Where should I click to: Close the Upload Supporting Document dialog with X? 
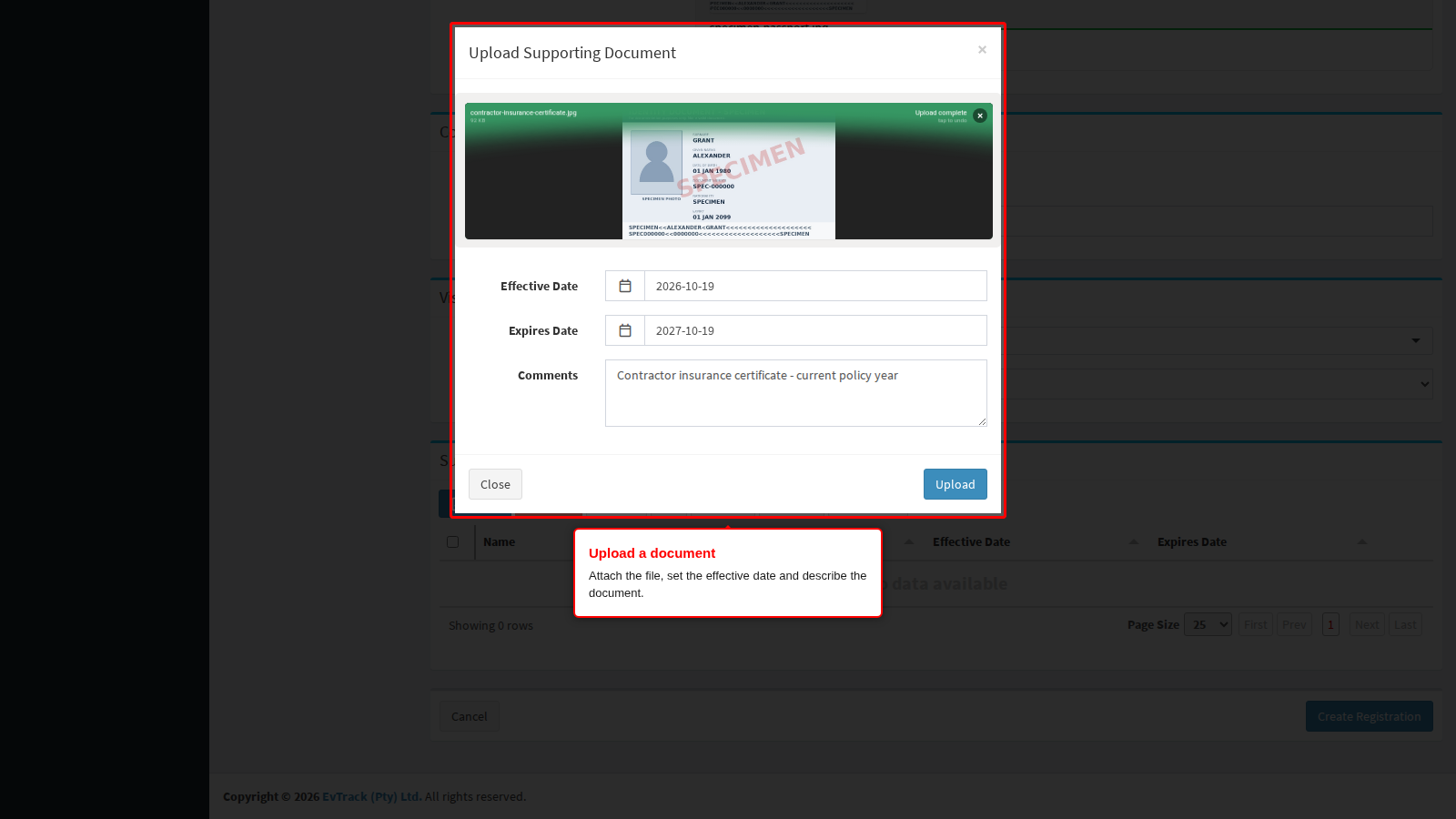[982, 50]
